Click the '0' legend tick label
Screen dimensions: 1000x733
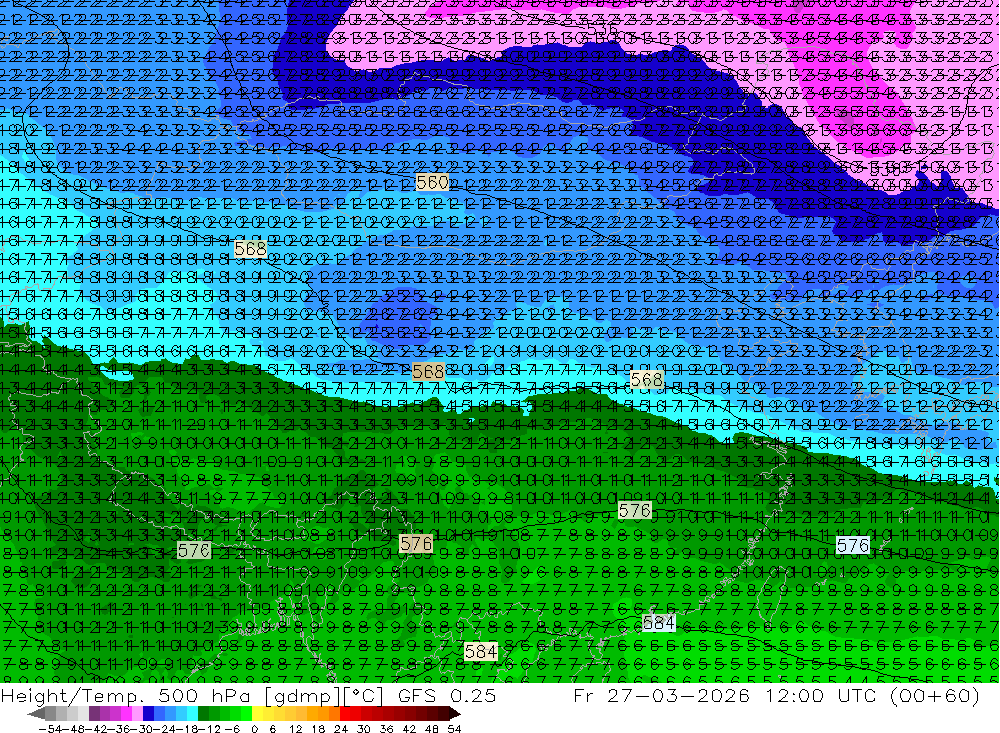[x=254, y=729]
